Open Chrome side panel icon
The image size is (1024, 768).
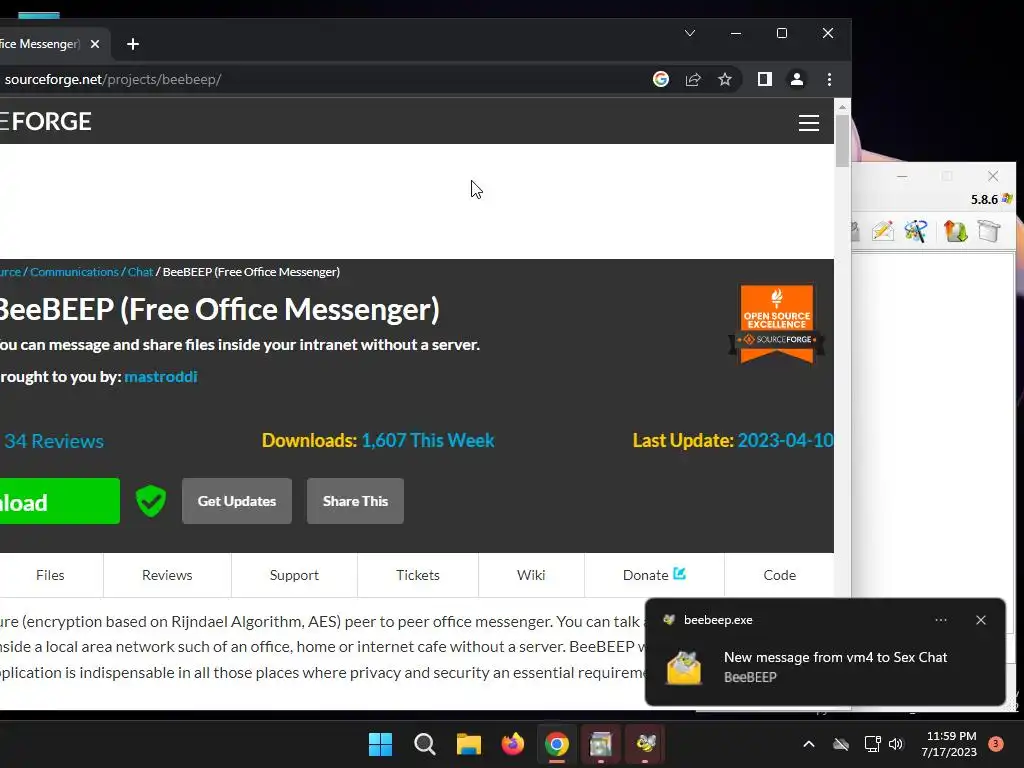tap(765, 79)
